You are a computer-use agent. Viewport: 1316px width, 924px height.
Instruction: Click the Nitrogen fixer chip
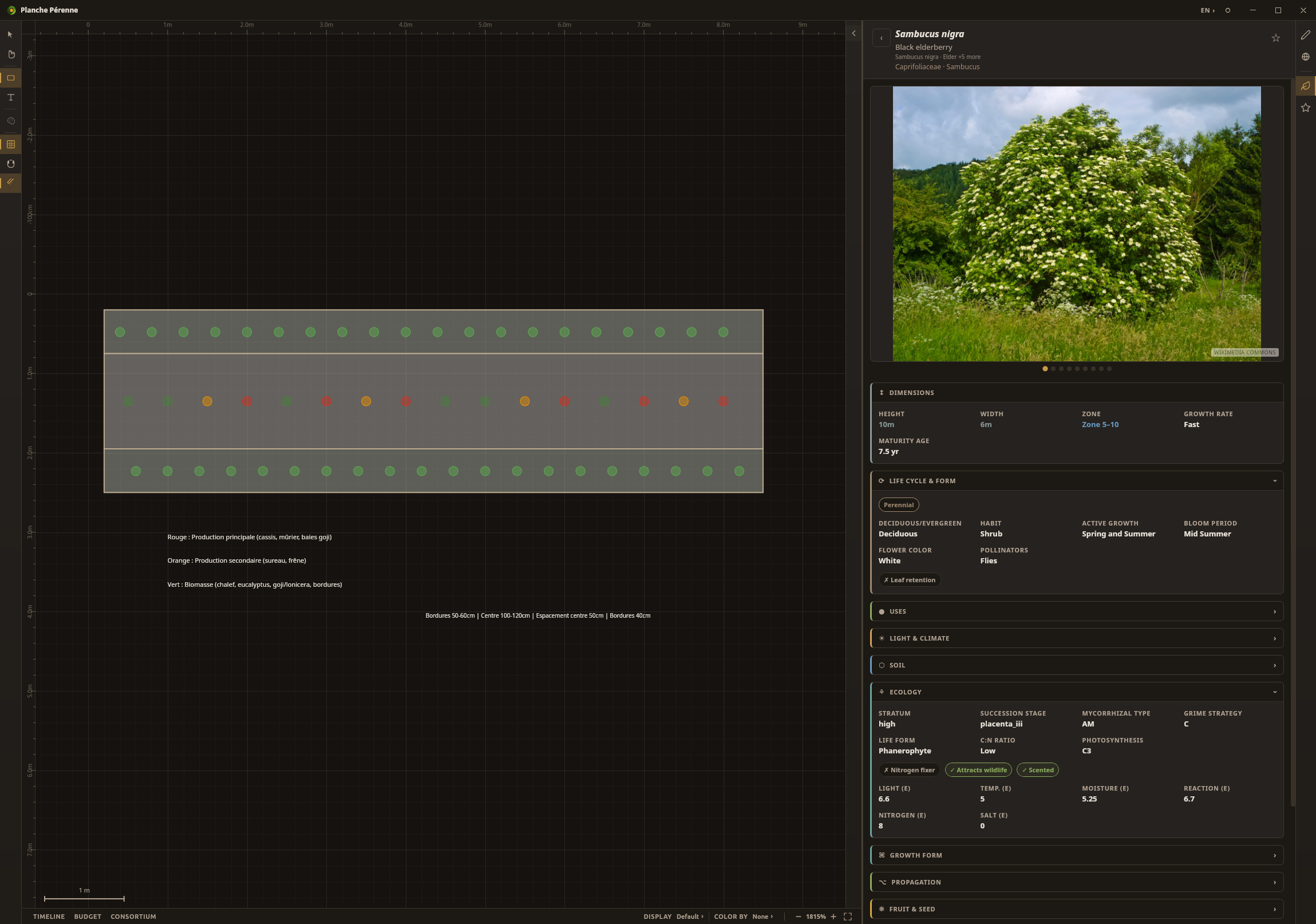point(910,771)
